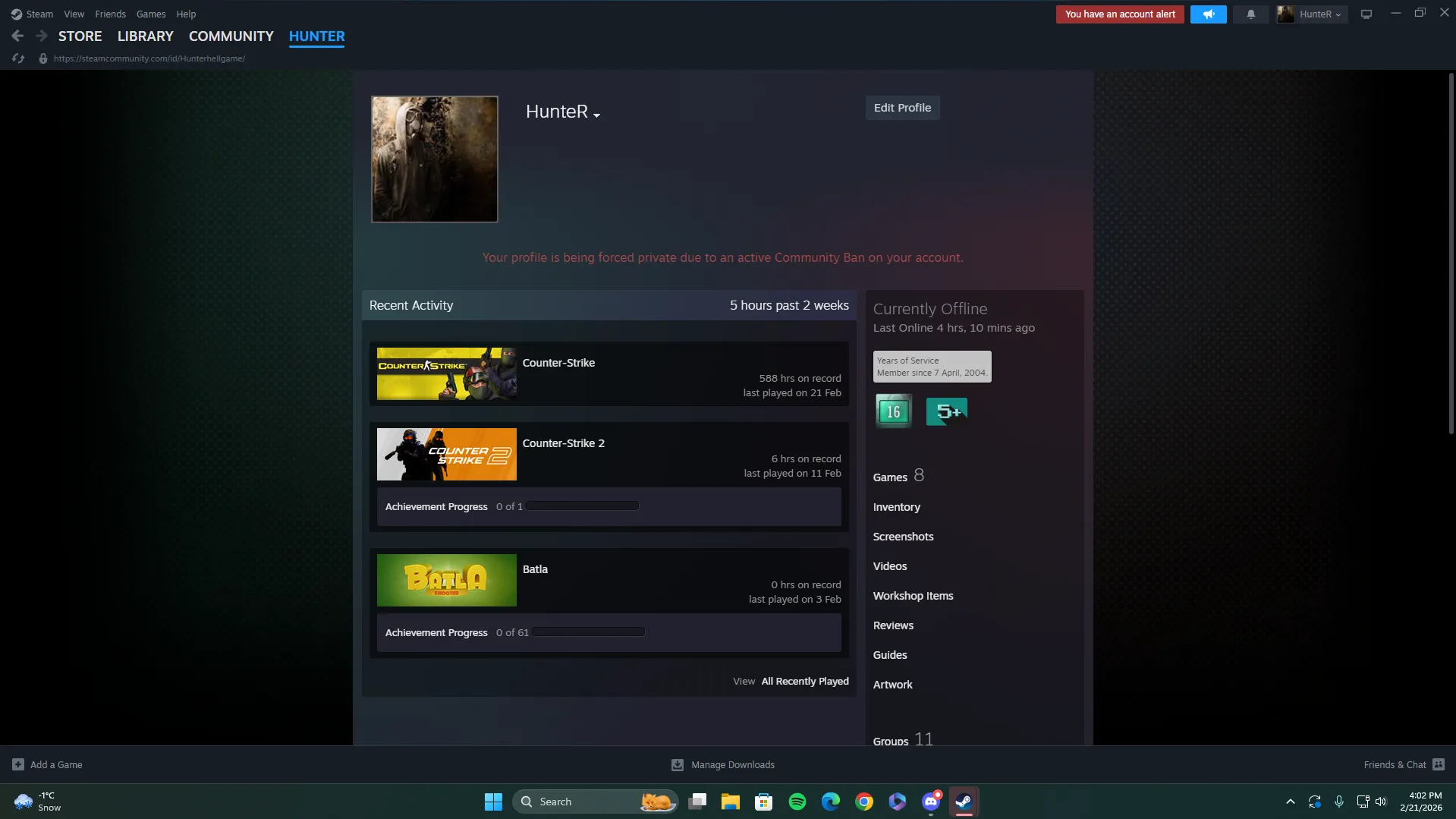Open the notifications bell
Viewport: 1456px width, 819px height.
1250,14
